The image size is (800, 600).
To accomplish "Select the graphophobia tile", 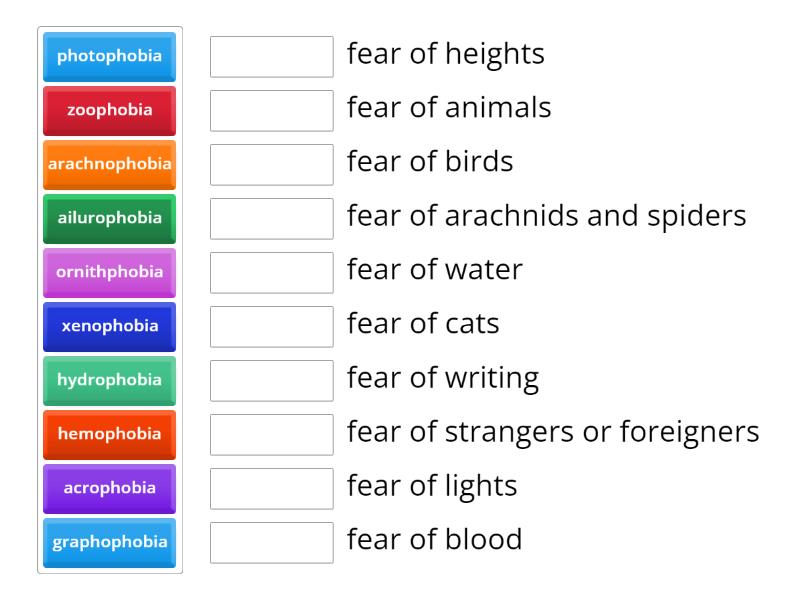I will (109, 543).
